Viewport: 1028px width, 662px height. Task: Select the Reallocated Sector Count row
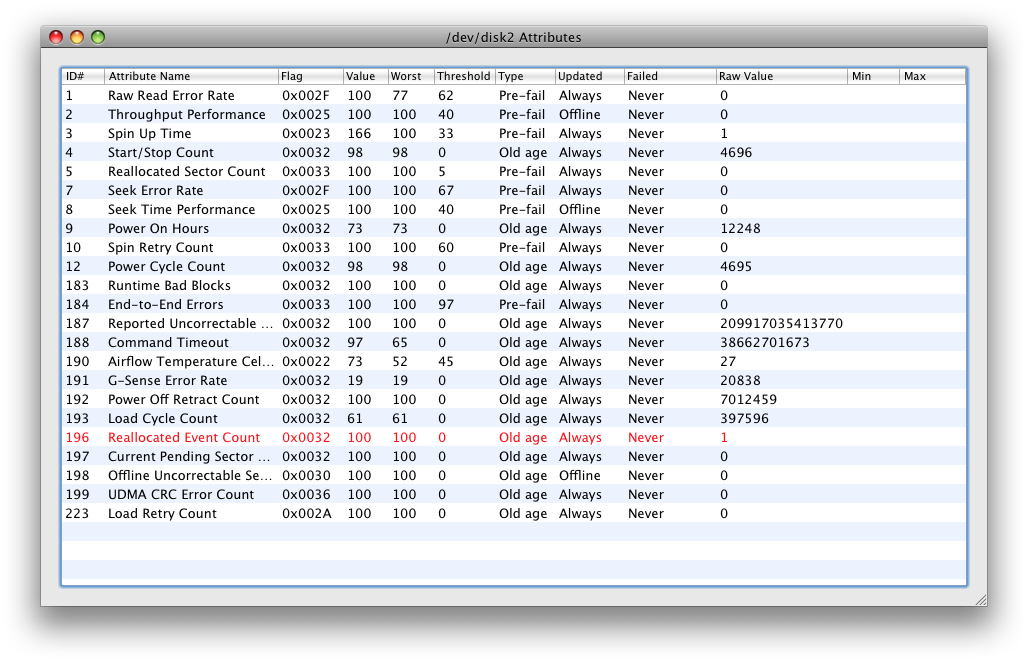point(514,172)
